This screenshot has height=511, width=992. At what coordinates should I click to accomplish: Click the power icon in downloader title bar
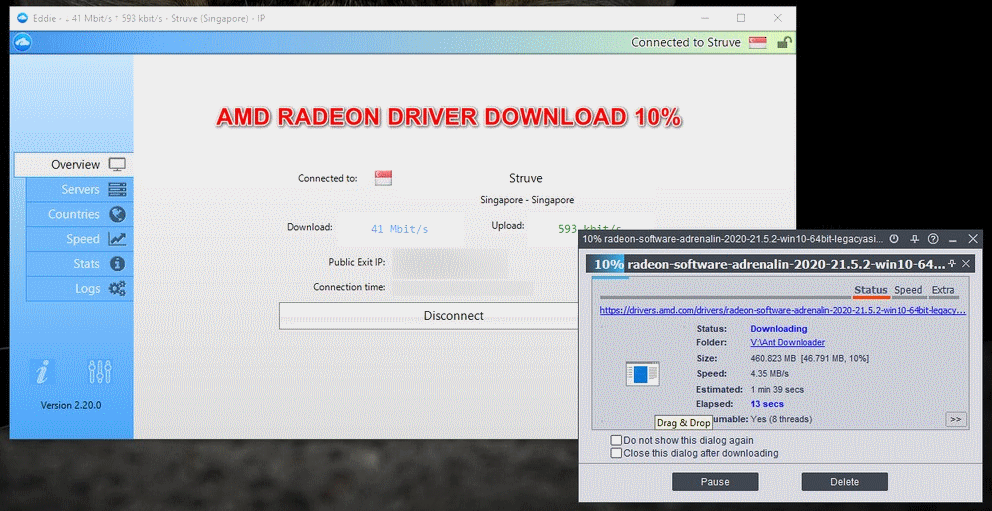tap(894, 239)
